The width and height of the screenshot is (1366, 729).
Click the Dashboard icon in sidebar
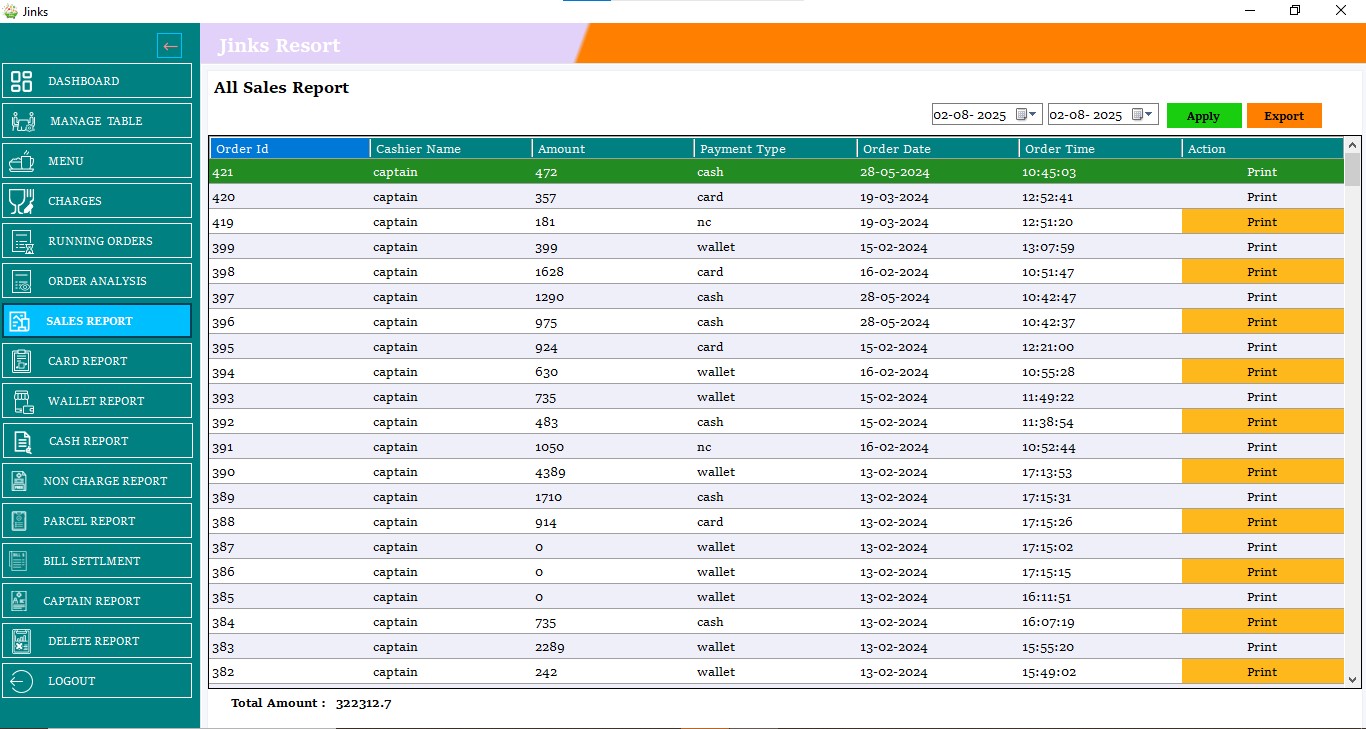(x=22, y=81)
